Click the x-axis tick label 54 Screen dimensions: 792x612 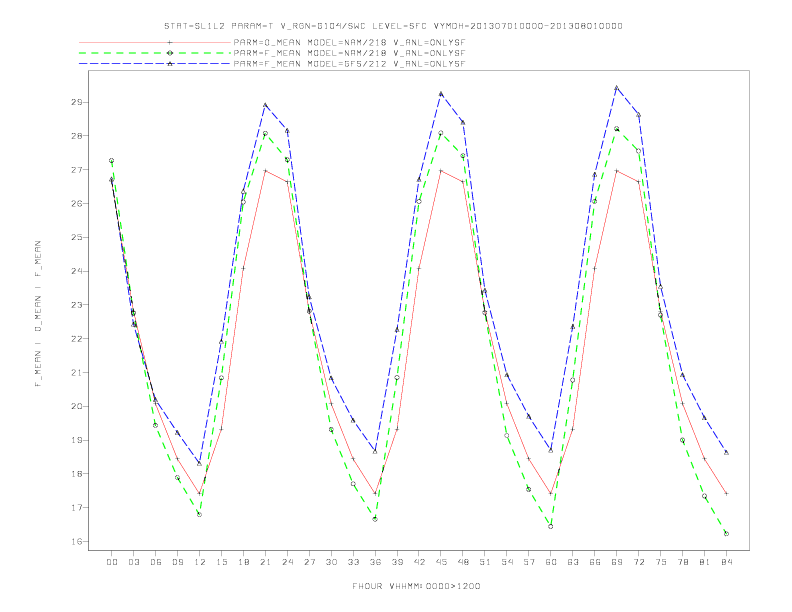(507, 562)
